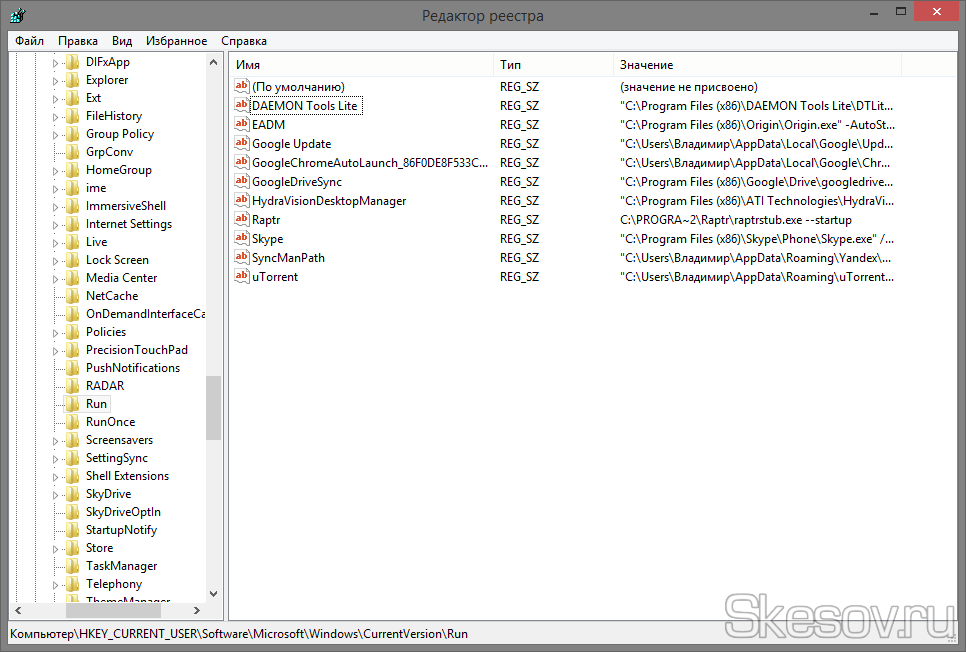Select the RunOnce key in tree
966x652 pixels.
tap(110, 422)
